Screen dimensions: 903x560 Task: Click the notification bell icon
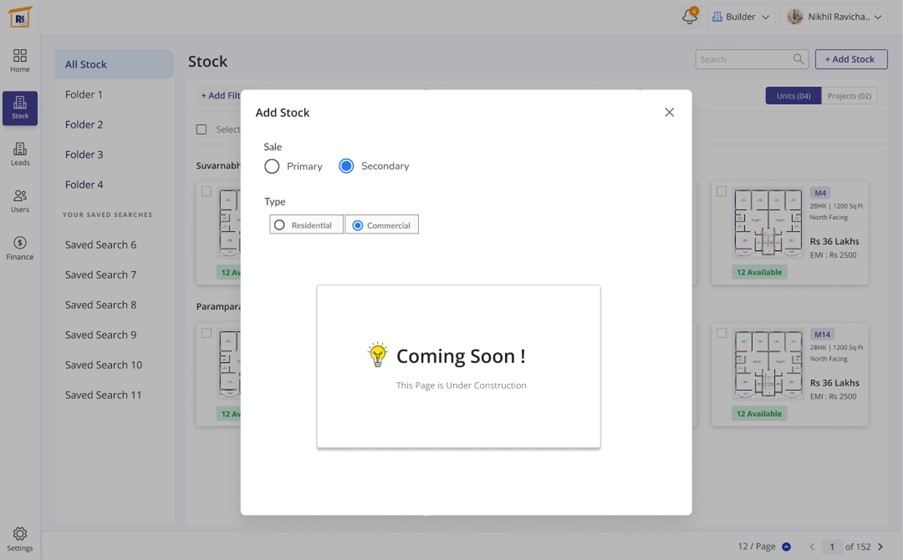[689, 17]
